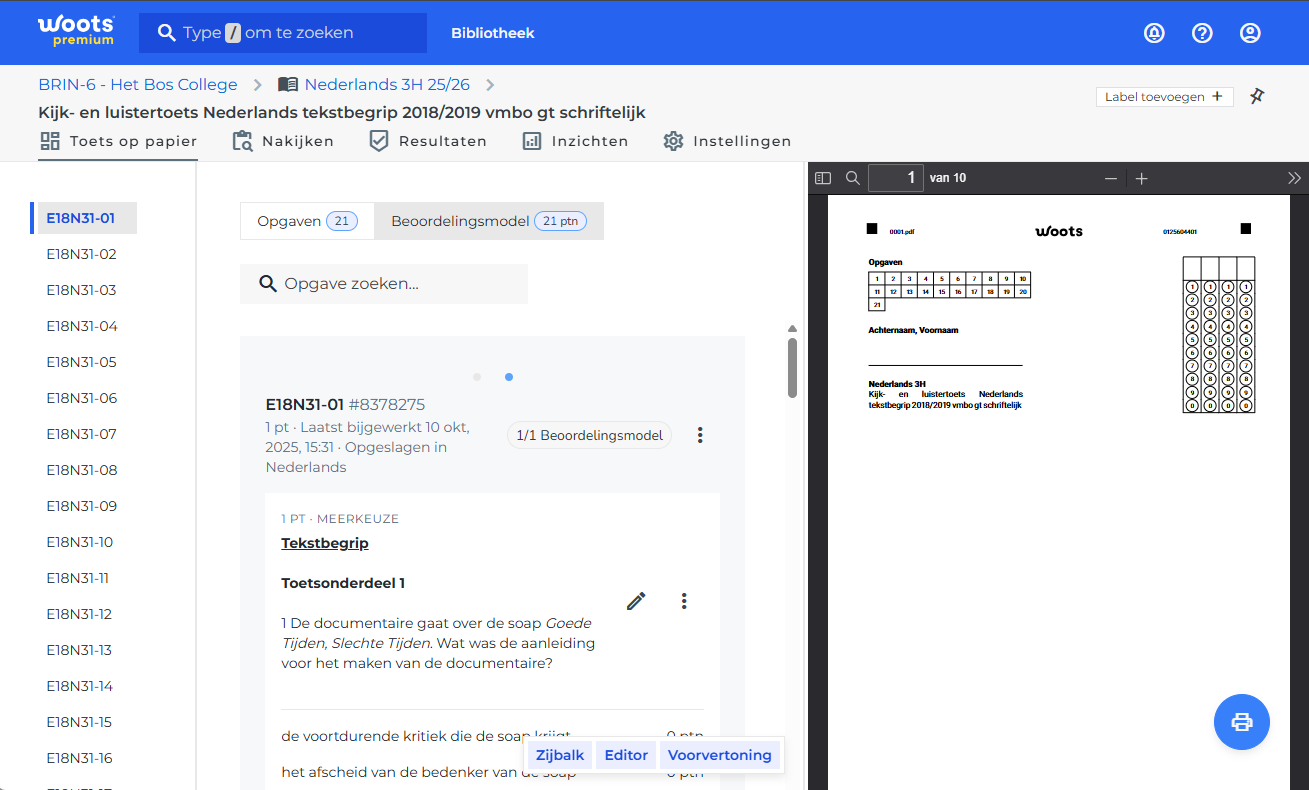Click the pin icon next to Label toevoegen
Viewport: 1309px width, 790px height.
tap(1258, 96)
